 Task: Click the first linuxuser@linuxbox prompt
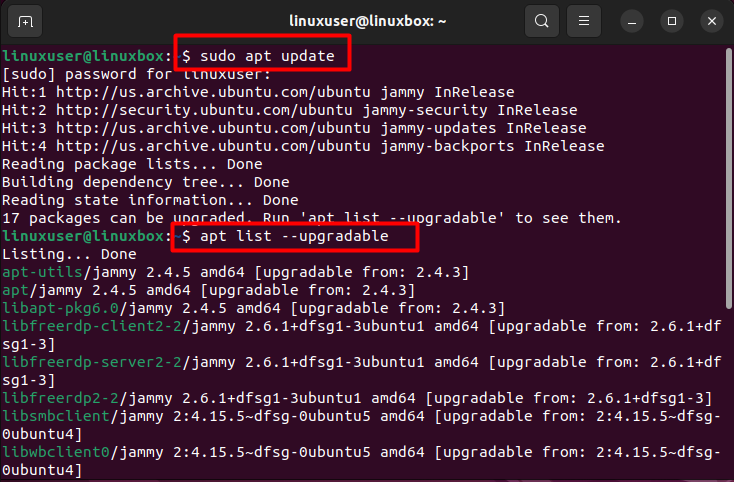click(83, 56)
